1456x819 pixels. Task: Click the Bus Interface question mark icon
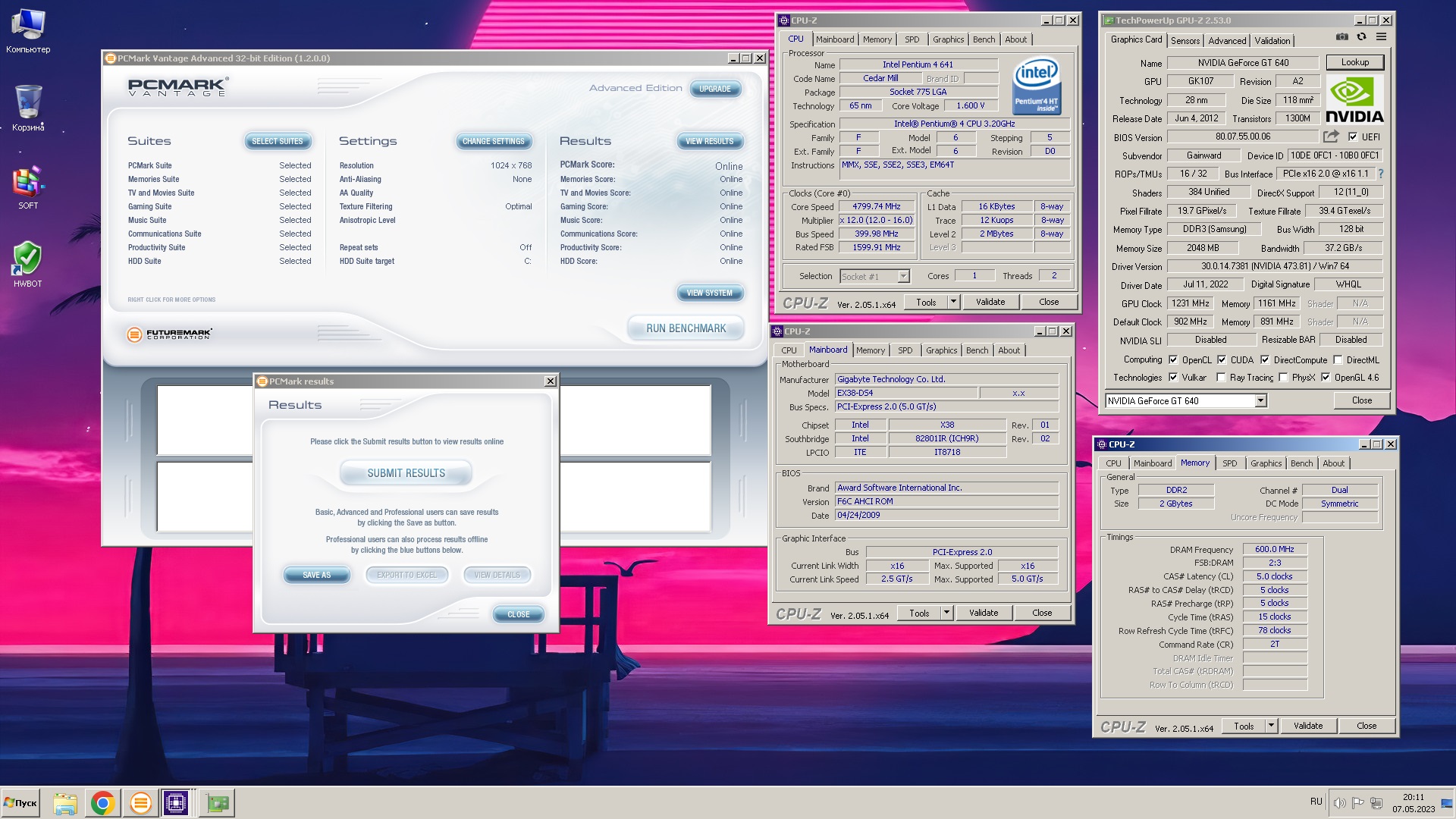point(1380,174)
